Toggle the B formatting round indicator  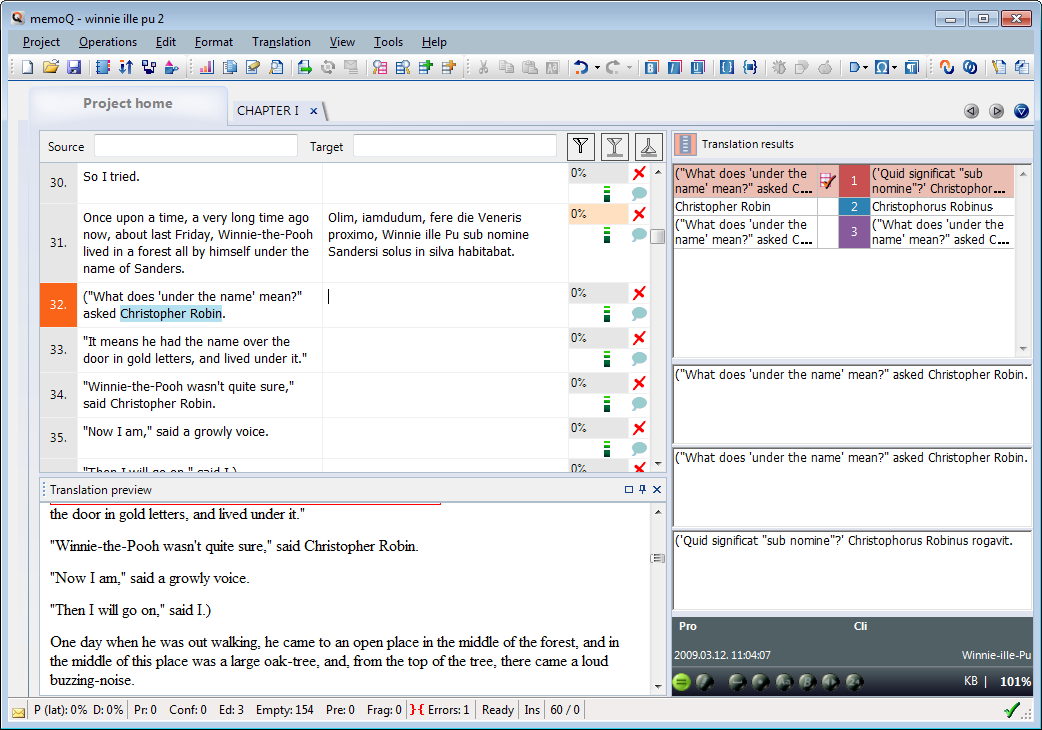(x=807, y=682)
